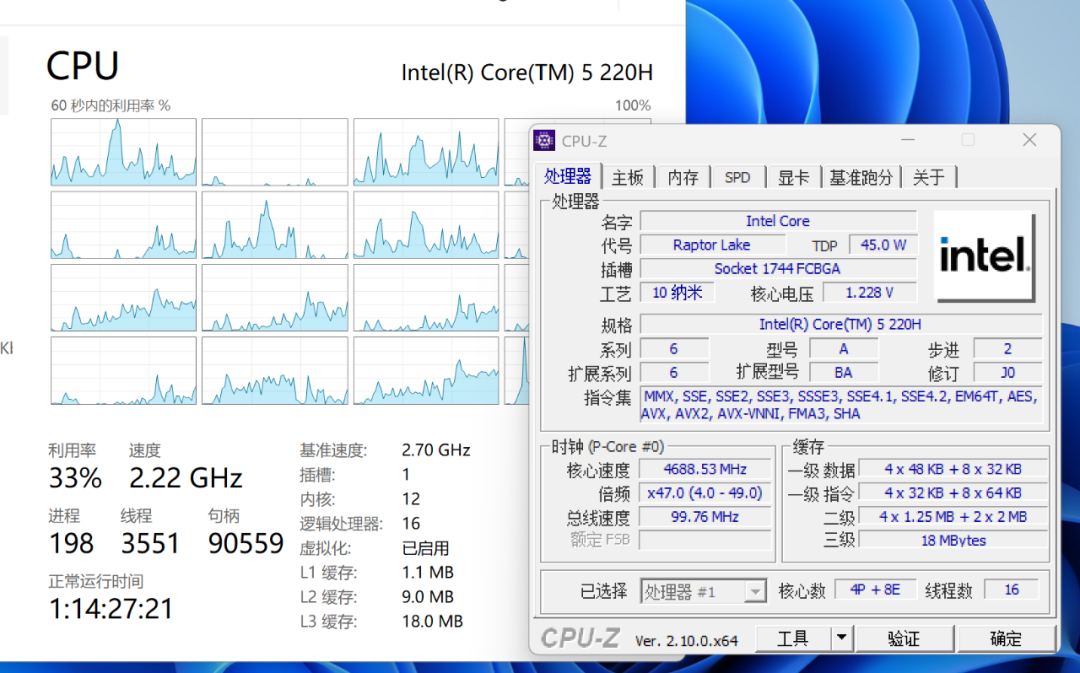Image resolution: width=1080 pixels, height=673 pixels.
Task: Open the 工具 dropdown arrow
Action: (842, 639)
